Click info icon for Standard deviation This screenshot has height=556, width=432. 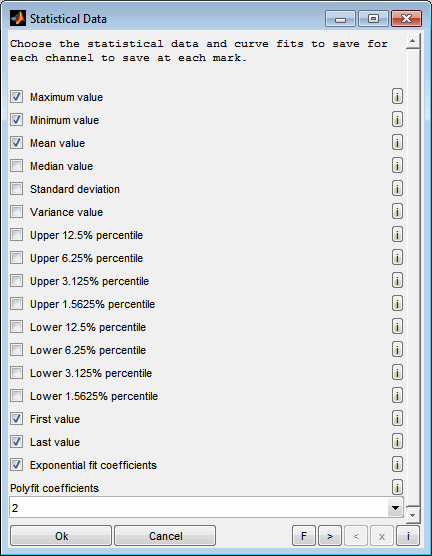[397, 189]
